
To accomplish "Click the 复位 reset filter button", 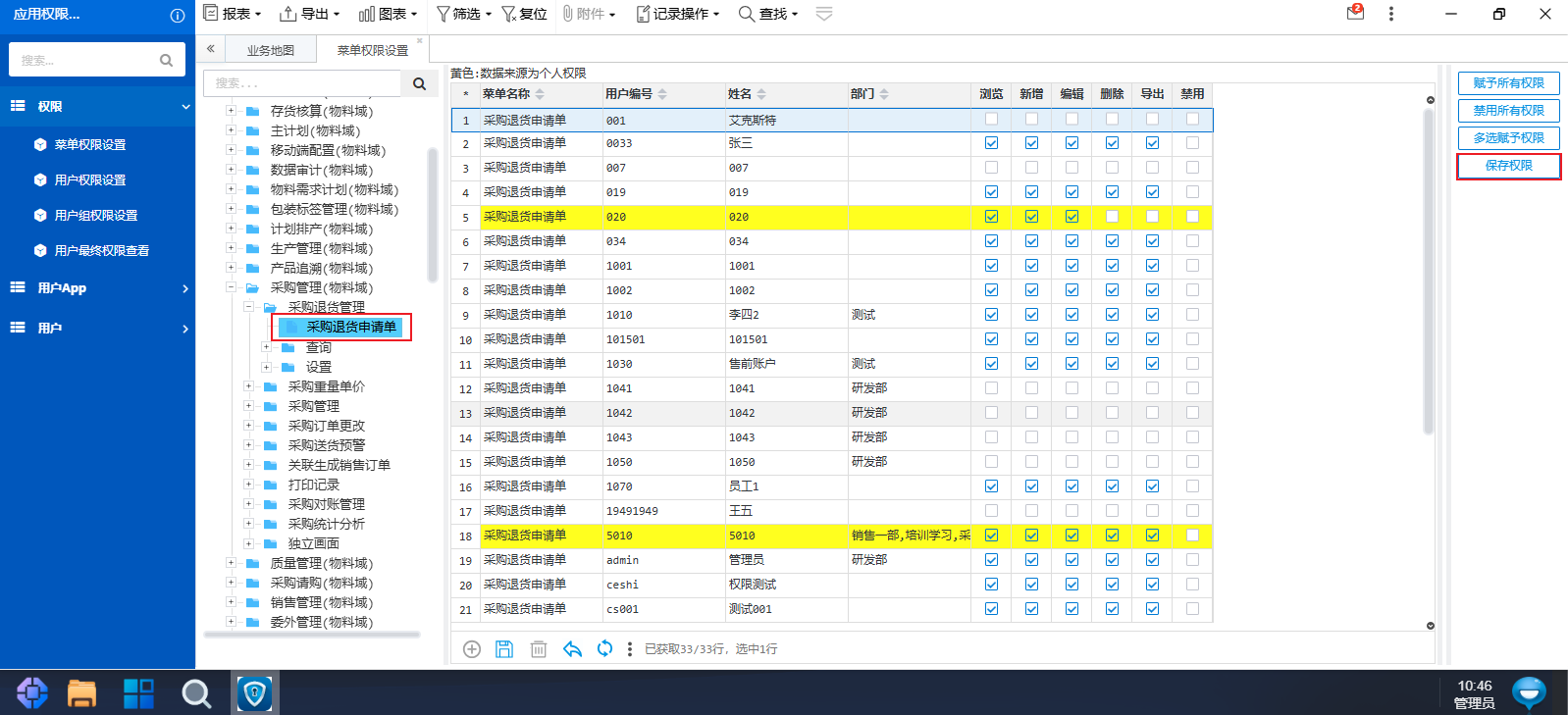I will click(x=524, y=14).
